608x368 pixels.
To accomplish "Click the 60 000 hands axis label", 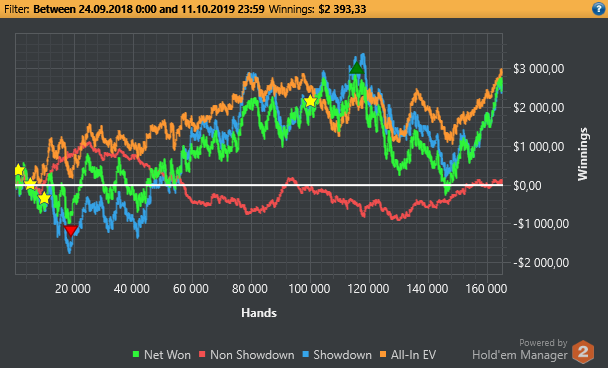I will point(191,289).
